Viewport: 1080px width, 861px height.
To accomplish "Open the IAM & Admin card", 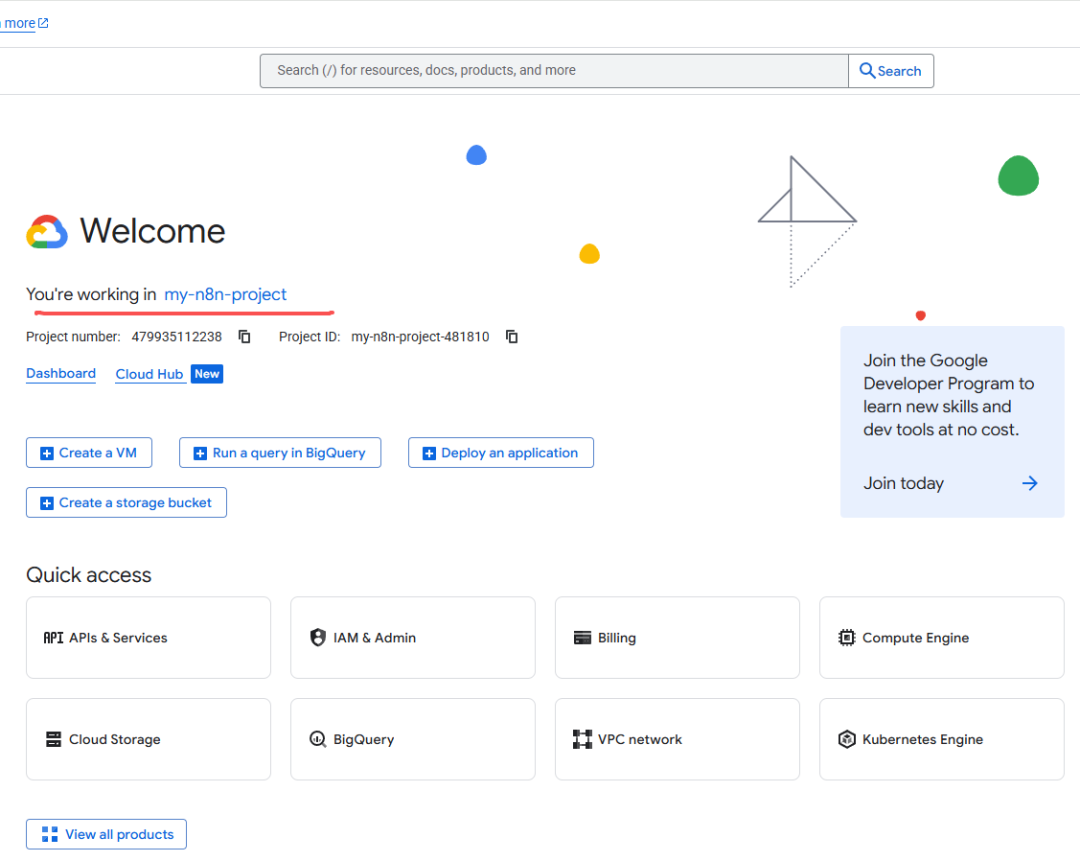I will pyautogui.click(x=412, y=638).
